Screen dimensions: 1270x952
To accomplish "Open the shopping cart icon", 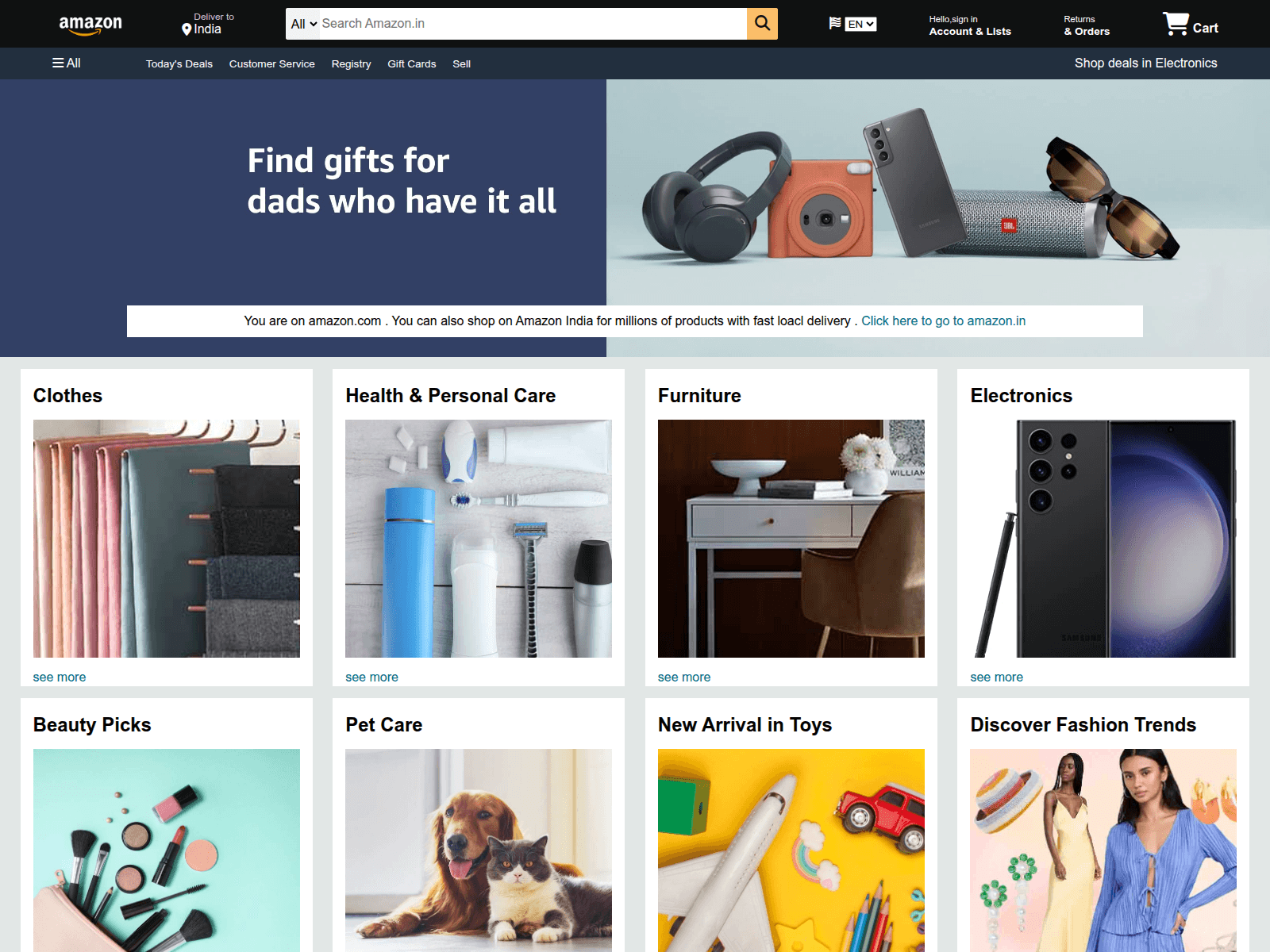I will coord(1176,24).
